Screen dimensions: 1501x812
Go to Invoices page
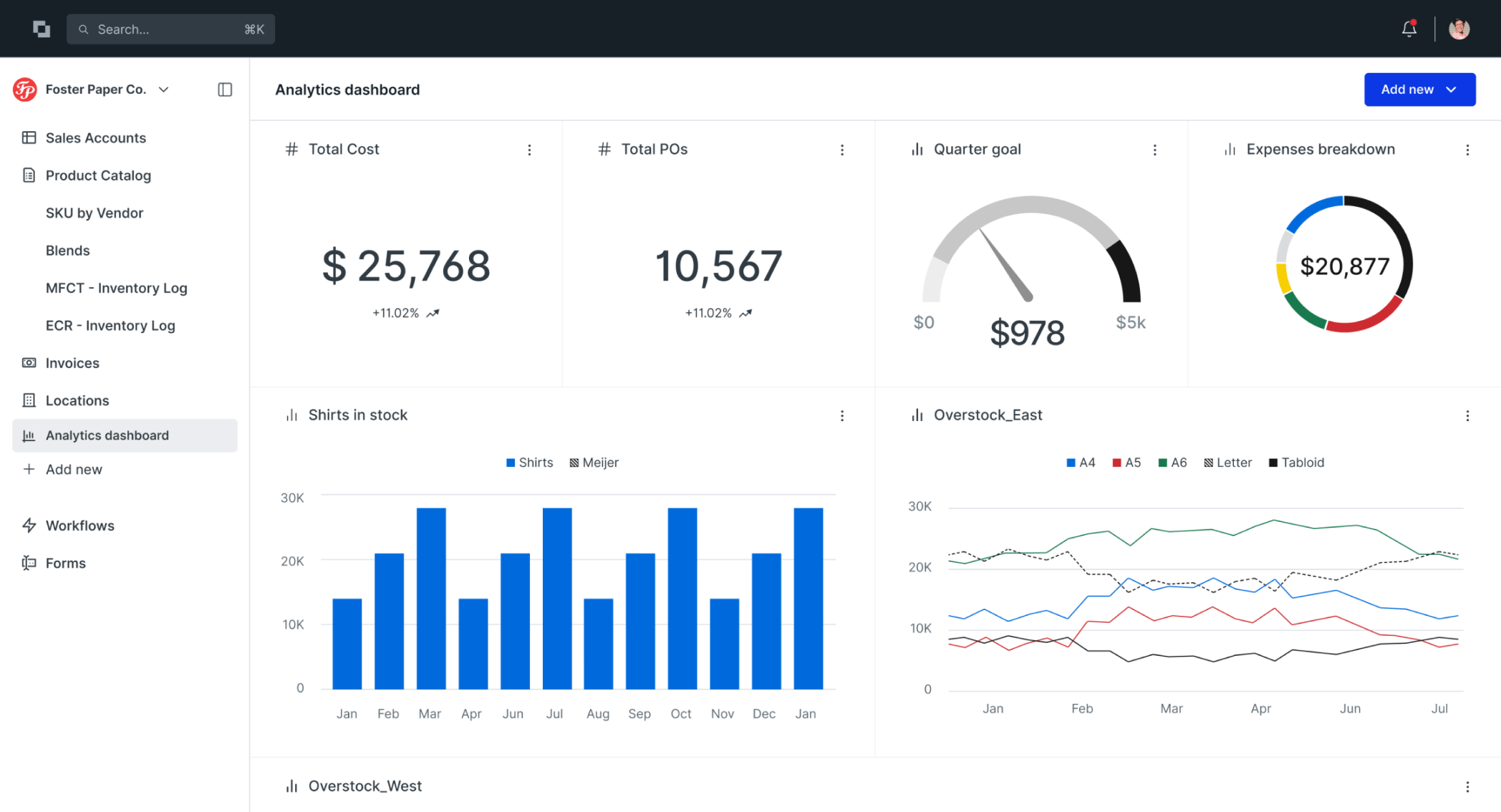(x=72, y=363)
